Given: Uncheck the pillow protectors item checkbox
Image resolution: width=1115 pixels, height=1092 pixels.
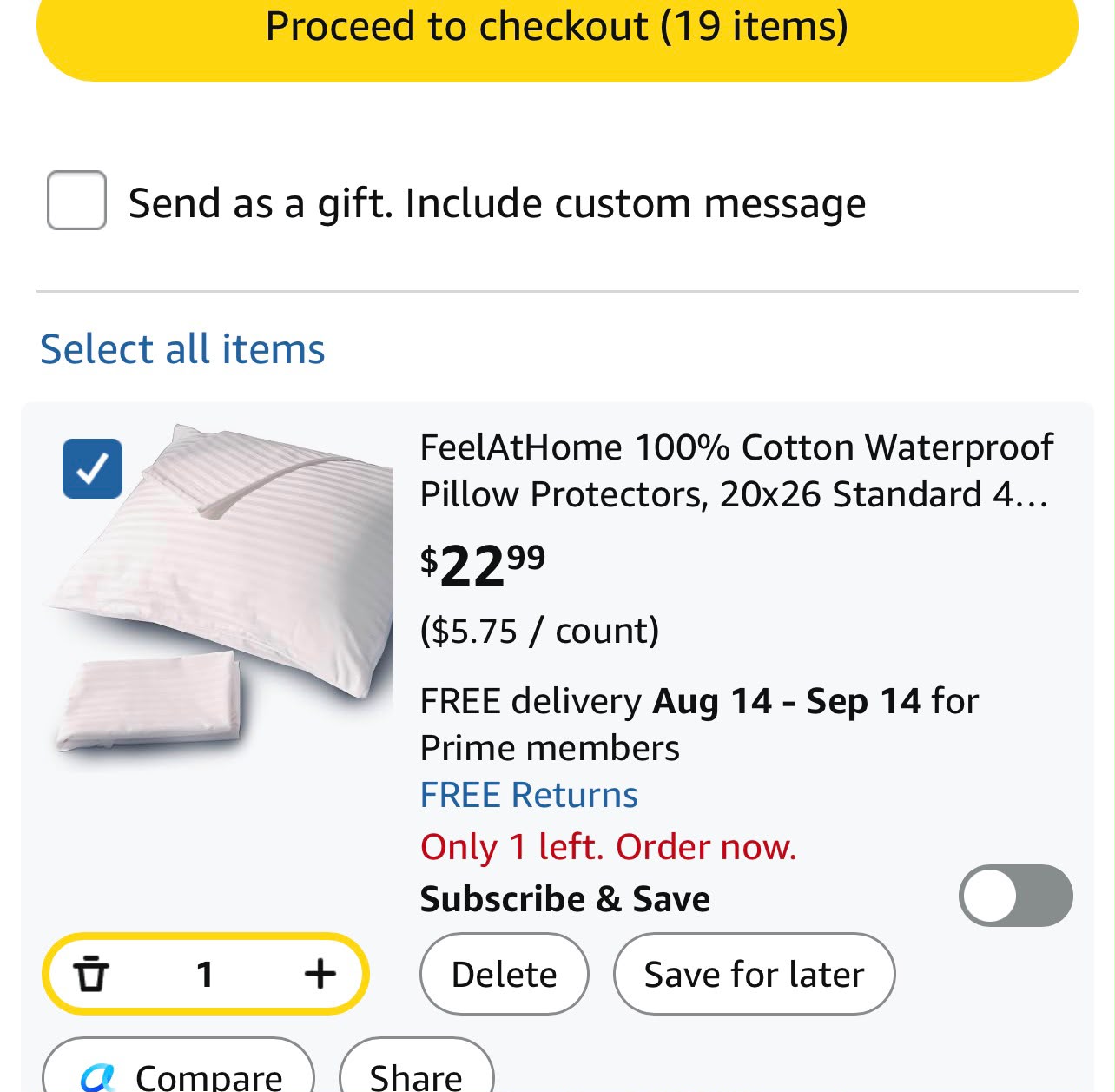Looking at the screenshot, I should pyautogui.click(x=92, y=469).
